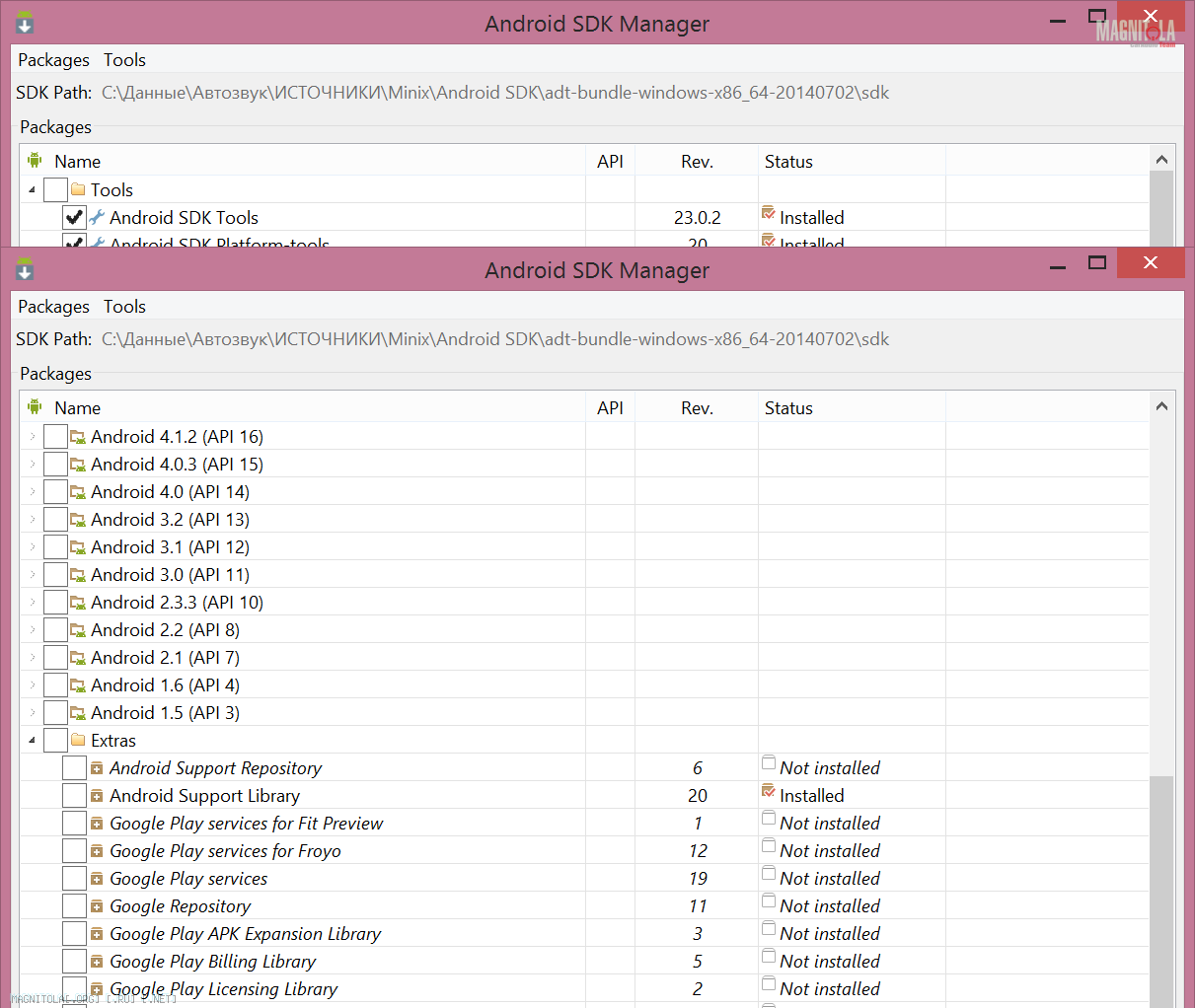
Task: Click the Android 4.0 (API 14) platform icon
Action: pyautogui.click(x=78, y=492)
